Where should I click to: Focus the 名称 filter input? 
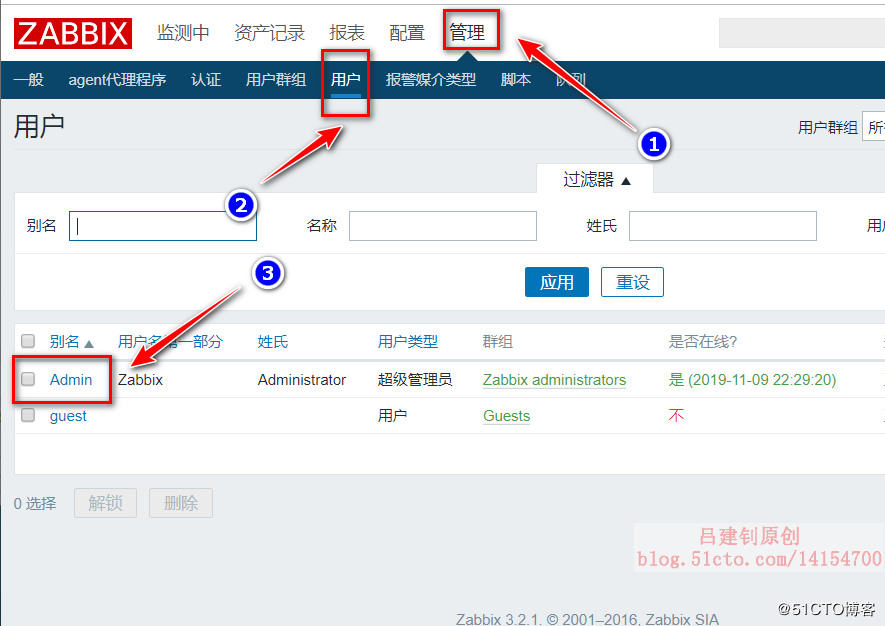pos(442,226)
